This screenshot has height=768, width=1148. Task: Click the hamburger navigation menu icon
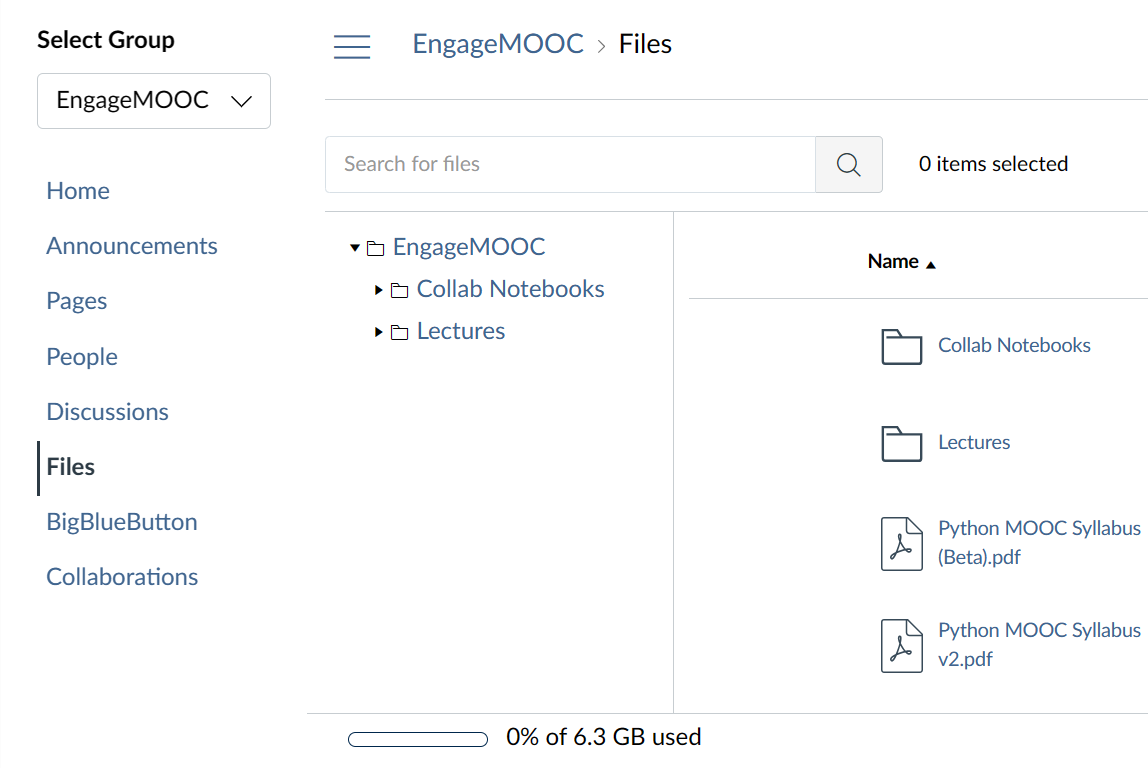(x=352, y=46)
